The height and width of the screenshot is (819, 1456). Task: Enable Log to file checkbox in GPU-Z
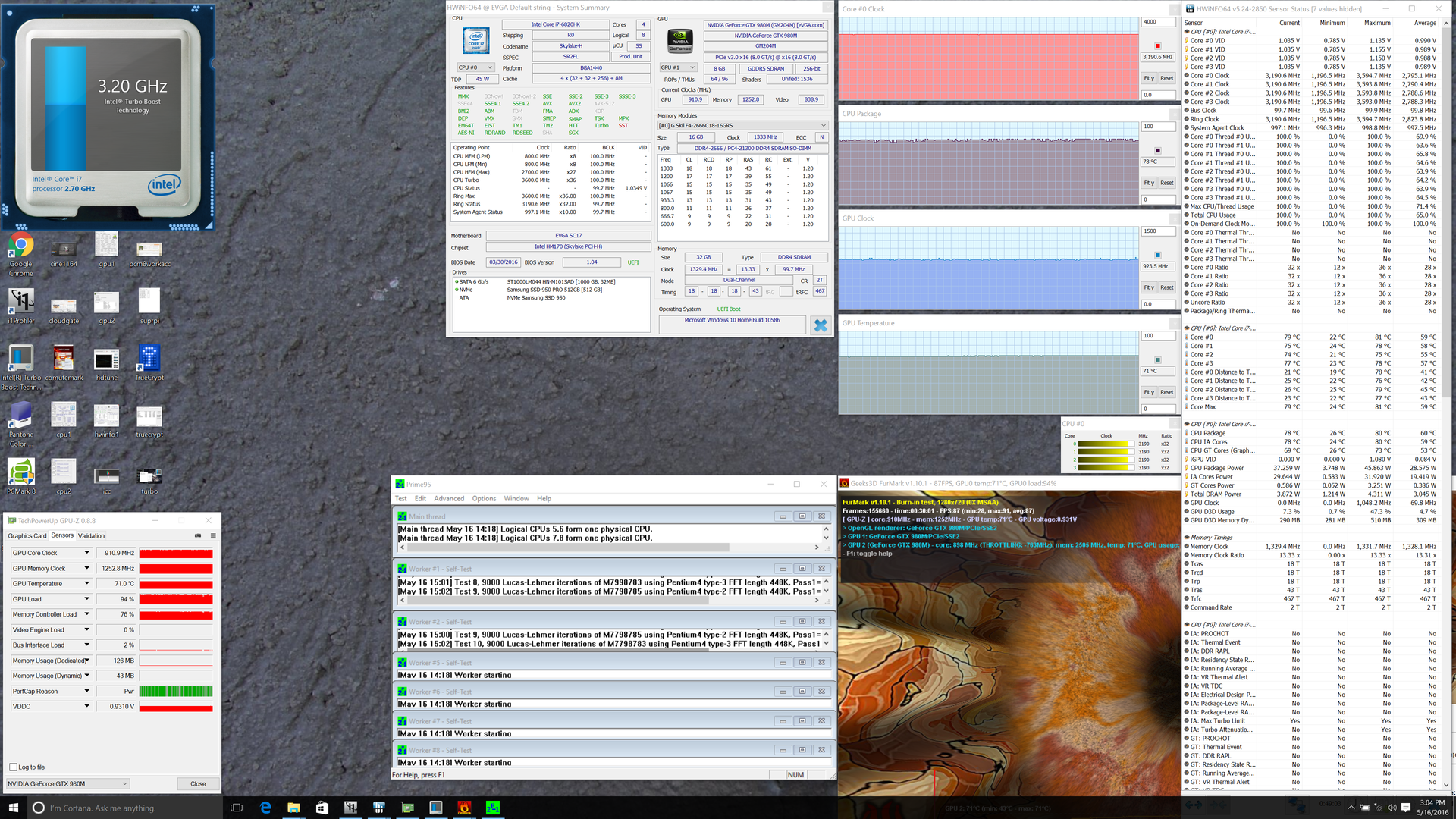(13, 767)
